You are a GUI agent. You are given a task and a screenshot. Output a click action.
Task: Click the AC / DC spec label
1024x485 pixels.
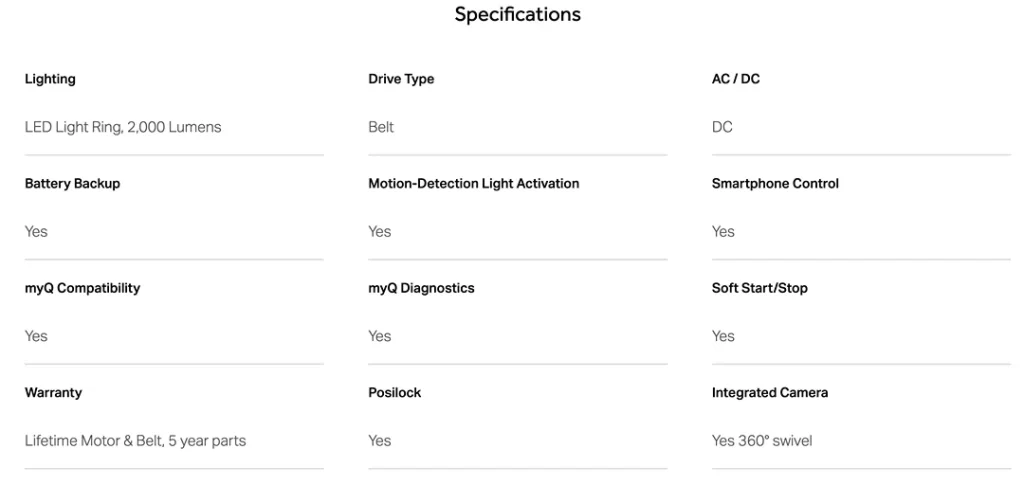coord(735,79)
